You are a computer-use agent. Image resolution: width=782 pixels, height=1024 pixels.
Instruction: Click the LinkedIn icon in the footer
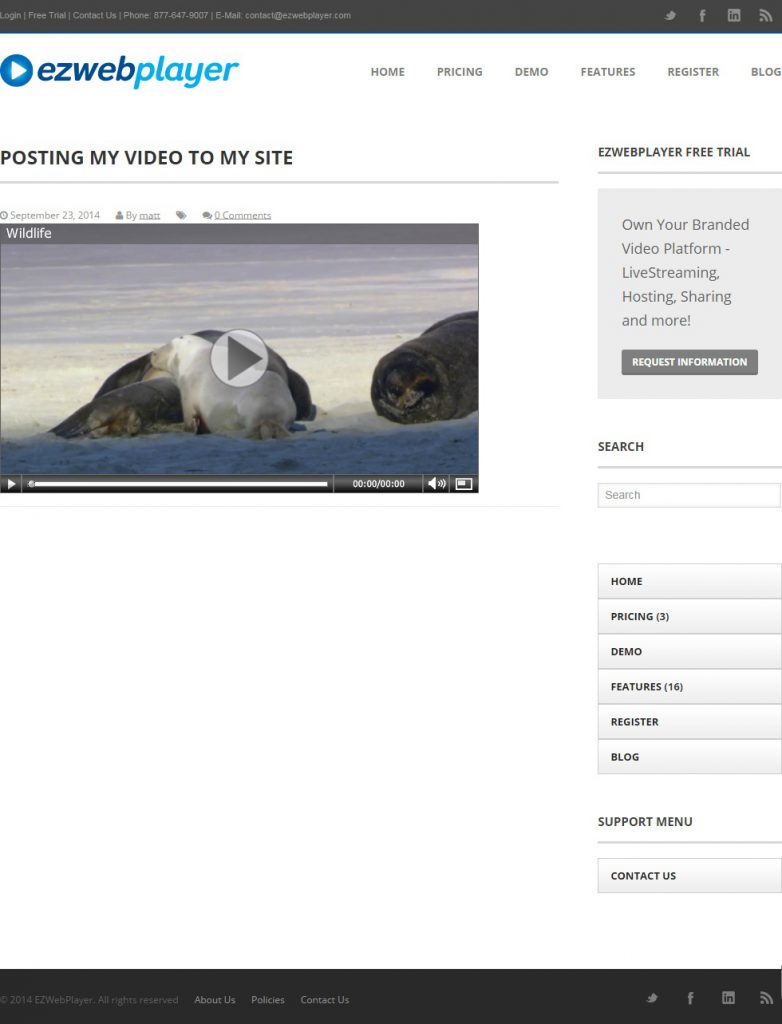coord(728,998)
